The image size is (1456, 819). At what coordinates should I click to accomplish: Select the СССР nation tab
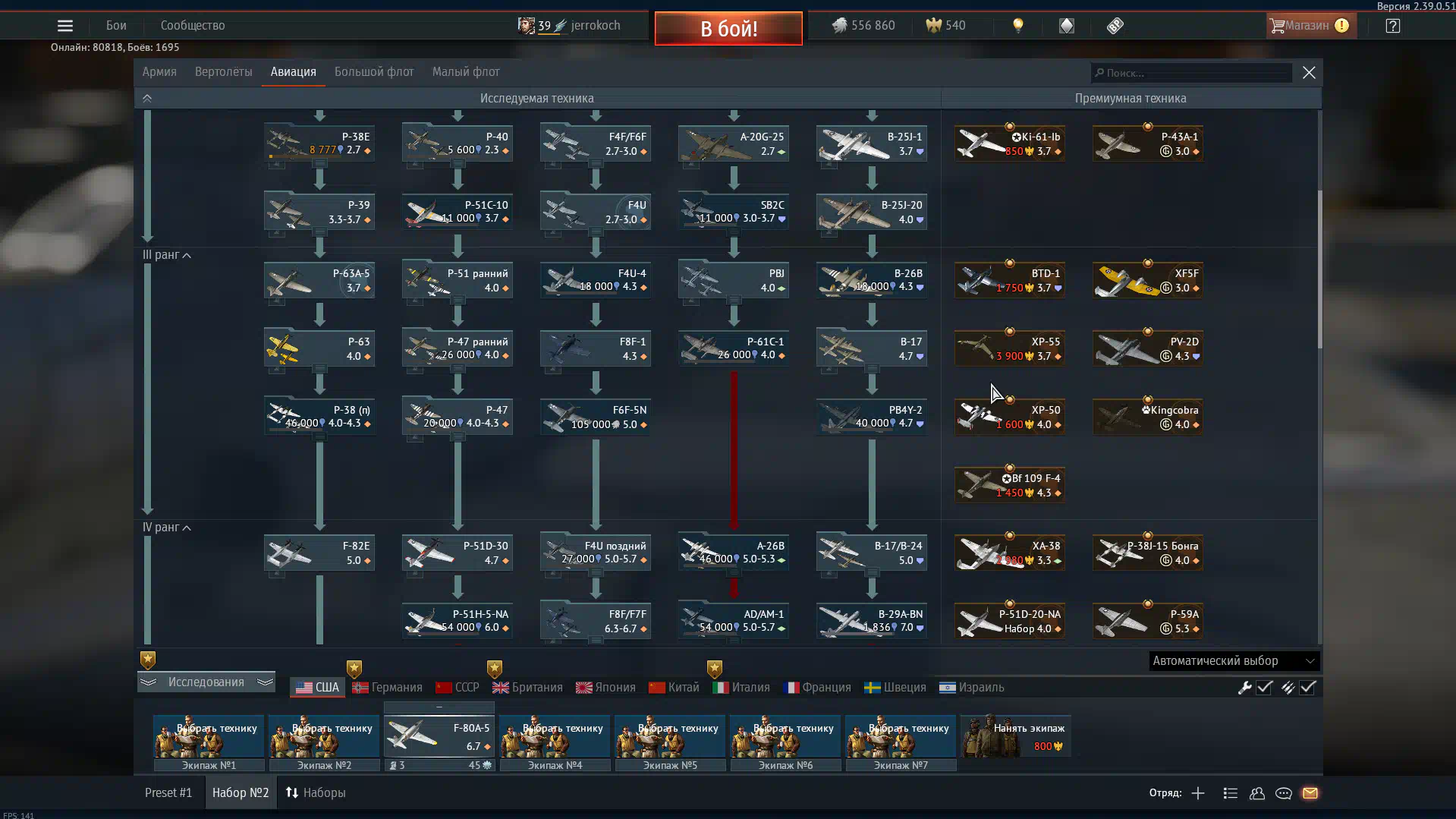tap(458, 688)
